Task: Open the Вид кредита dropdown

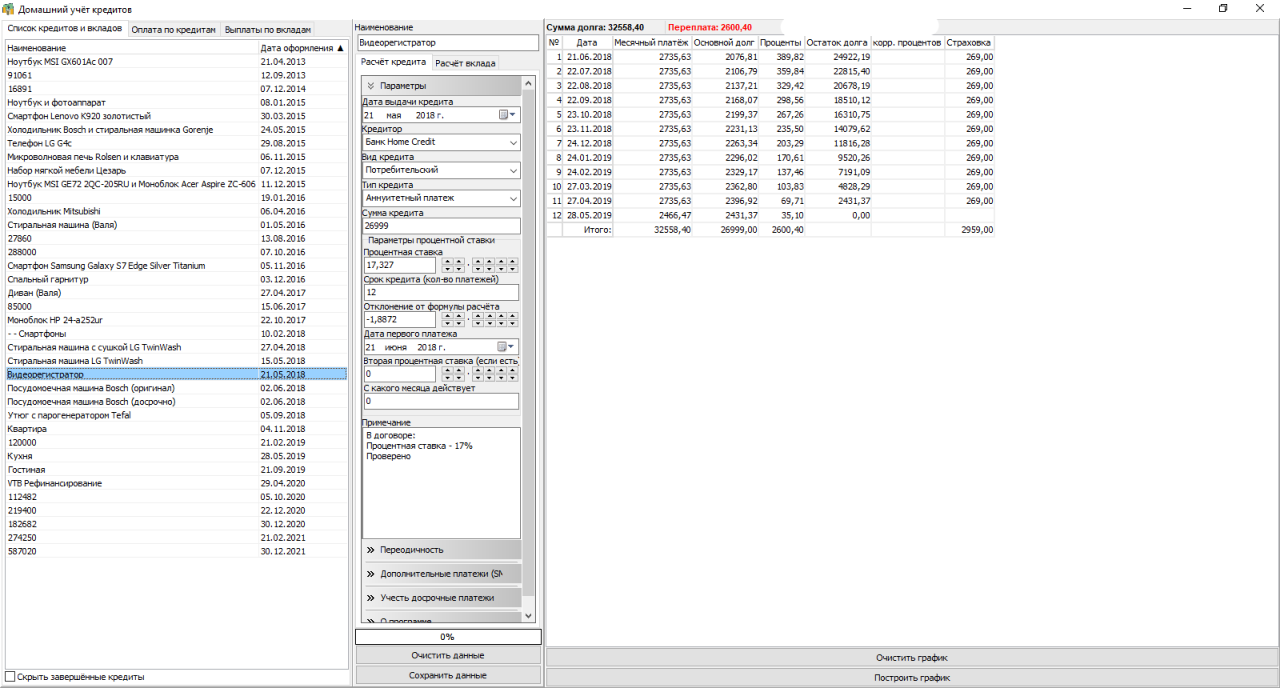Action: [x=512, y=171]
